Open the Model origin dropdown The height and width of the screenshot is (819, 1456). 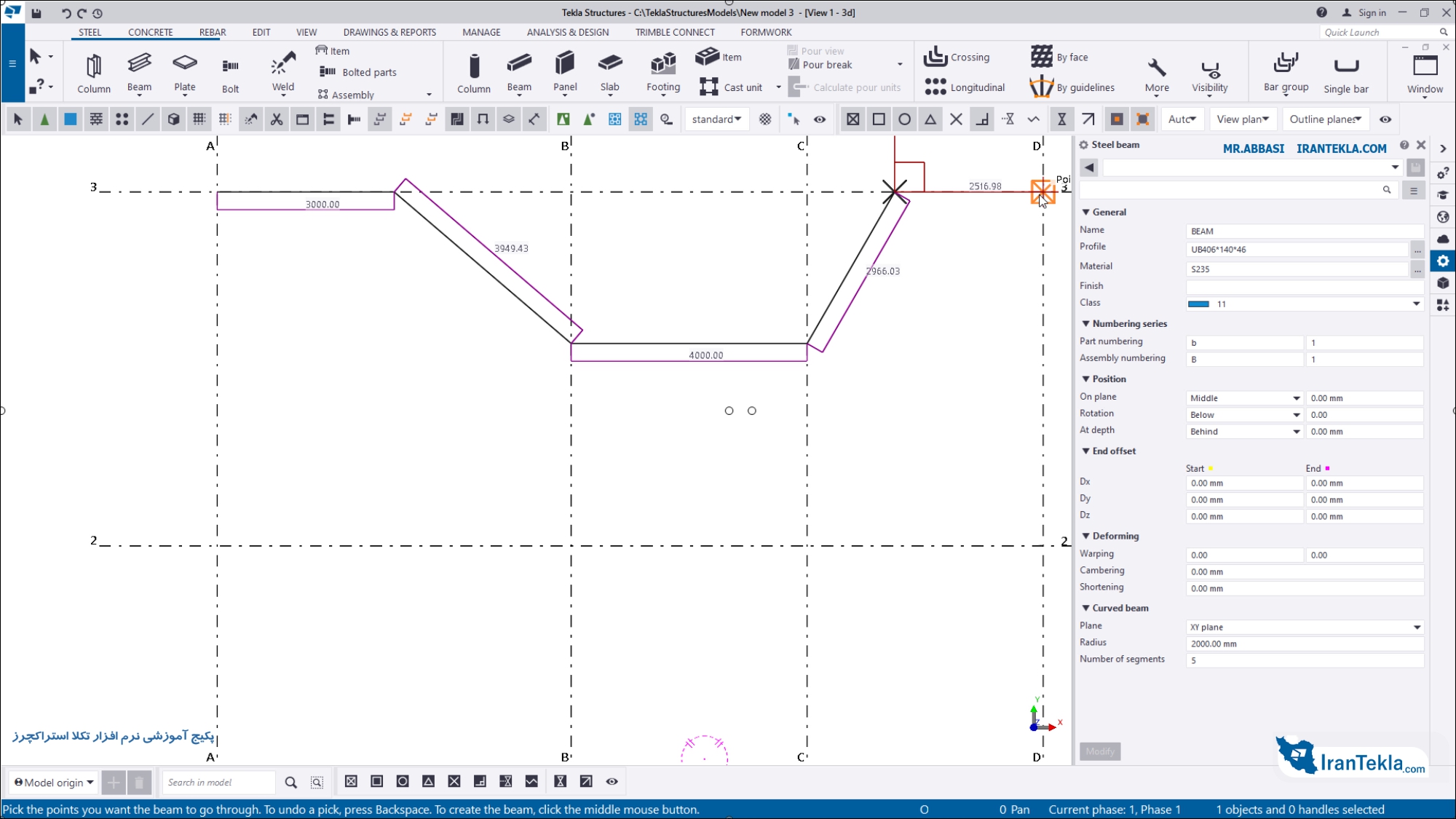click(54, 783)
